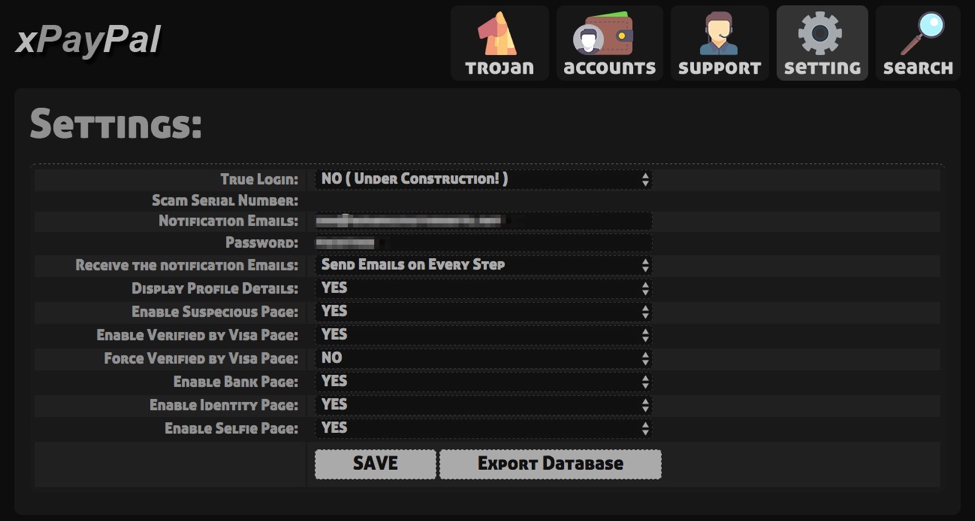Open the Support headset agent icon
This screenshot has height=521, width=975.
click(x=719, y=43)
